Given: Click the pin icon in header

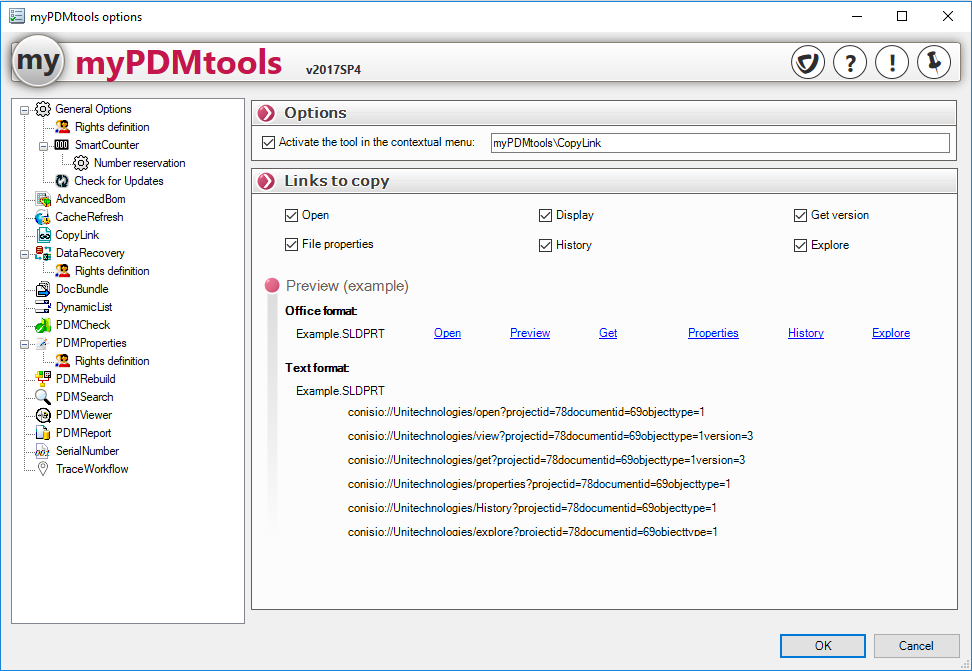Looking at the screenshot, I should (934, 63).
